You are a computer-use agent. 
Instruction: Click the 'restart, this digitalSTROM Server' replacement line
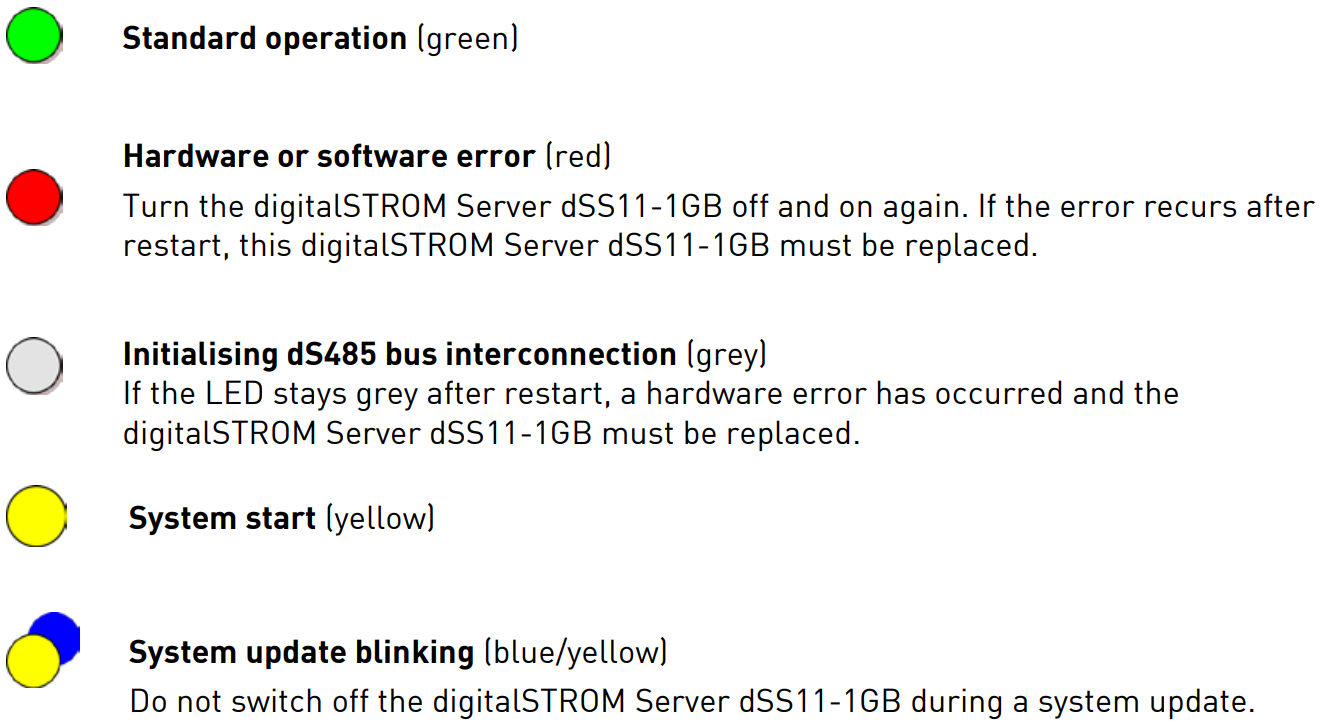pos(581,246)
